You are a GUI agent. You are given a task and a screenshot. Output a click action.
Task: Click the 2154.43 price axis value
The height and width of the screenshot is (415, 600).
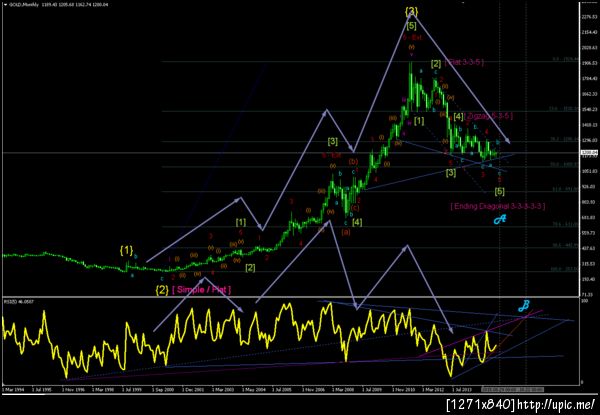click(x=587, y=33)
